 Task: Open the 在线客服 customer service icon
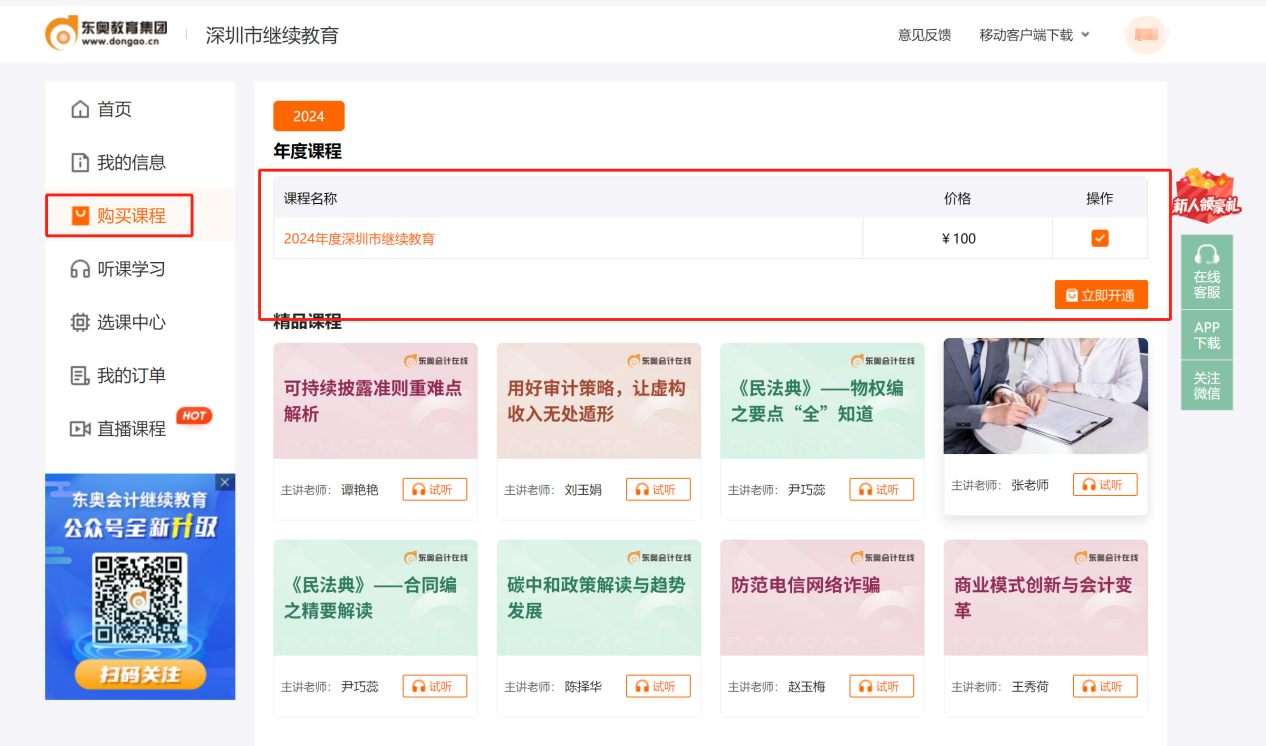click(1206, 255)
